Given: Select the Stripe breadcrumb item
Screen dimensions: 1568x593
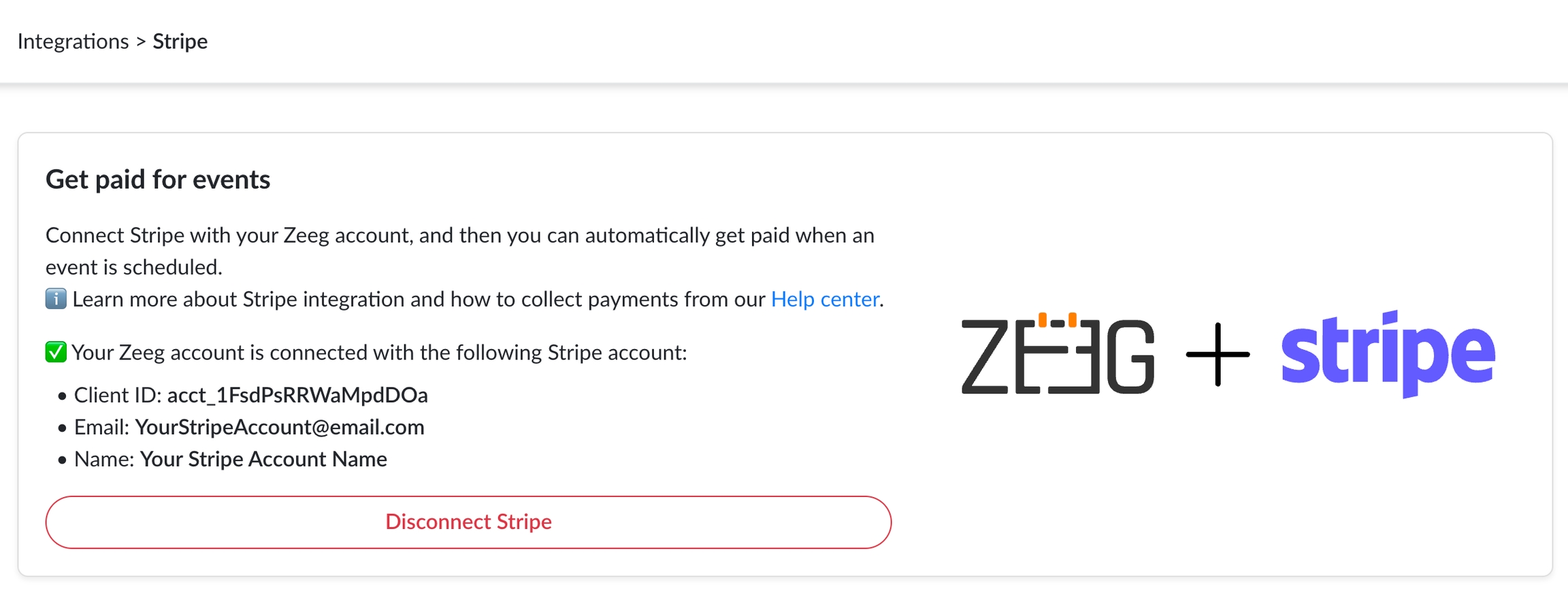Looking at the screenshot, I should coord(180,42).
